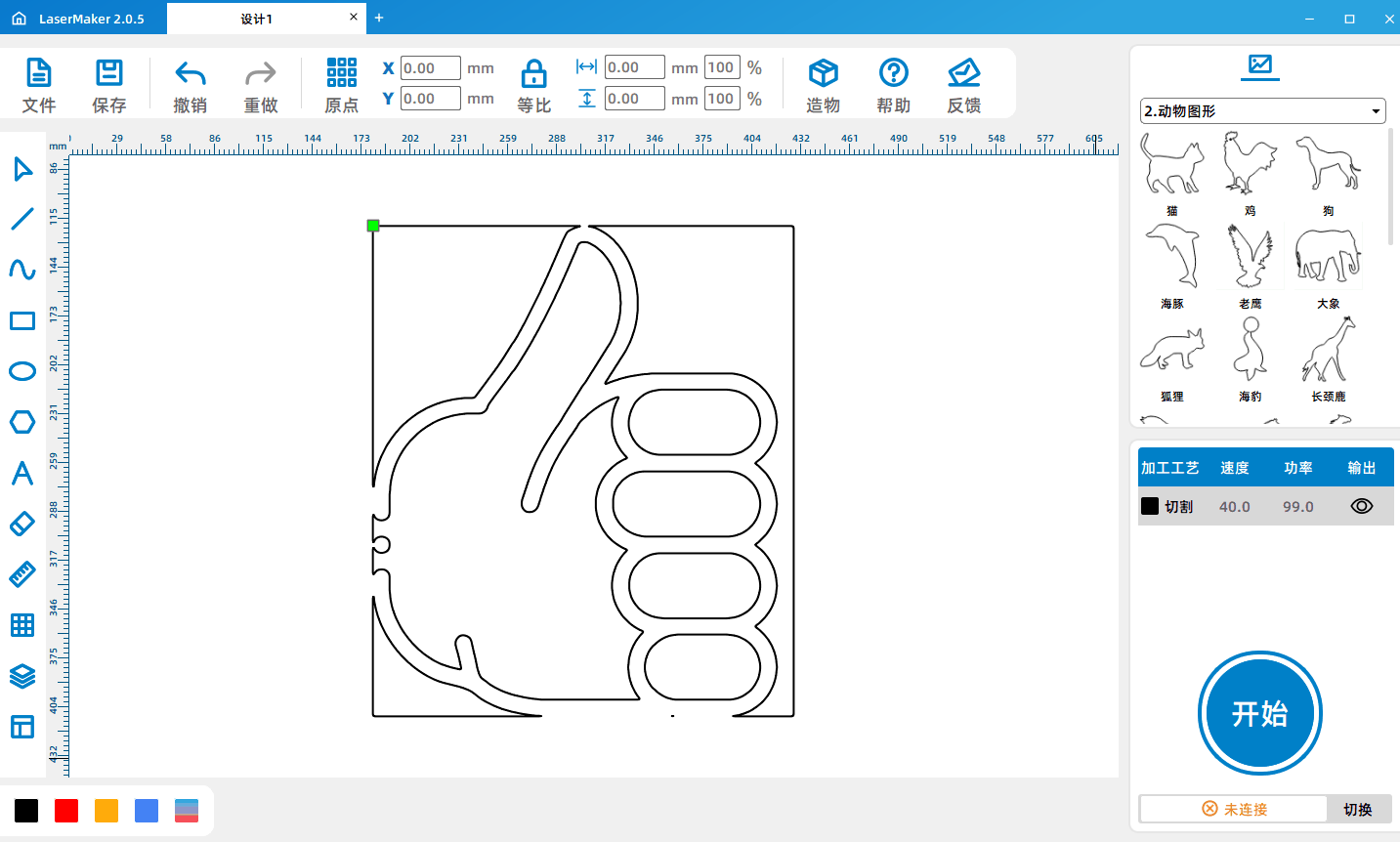Select the ruler measure tool
1400x842 pixels.
[22, 574]
